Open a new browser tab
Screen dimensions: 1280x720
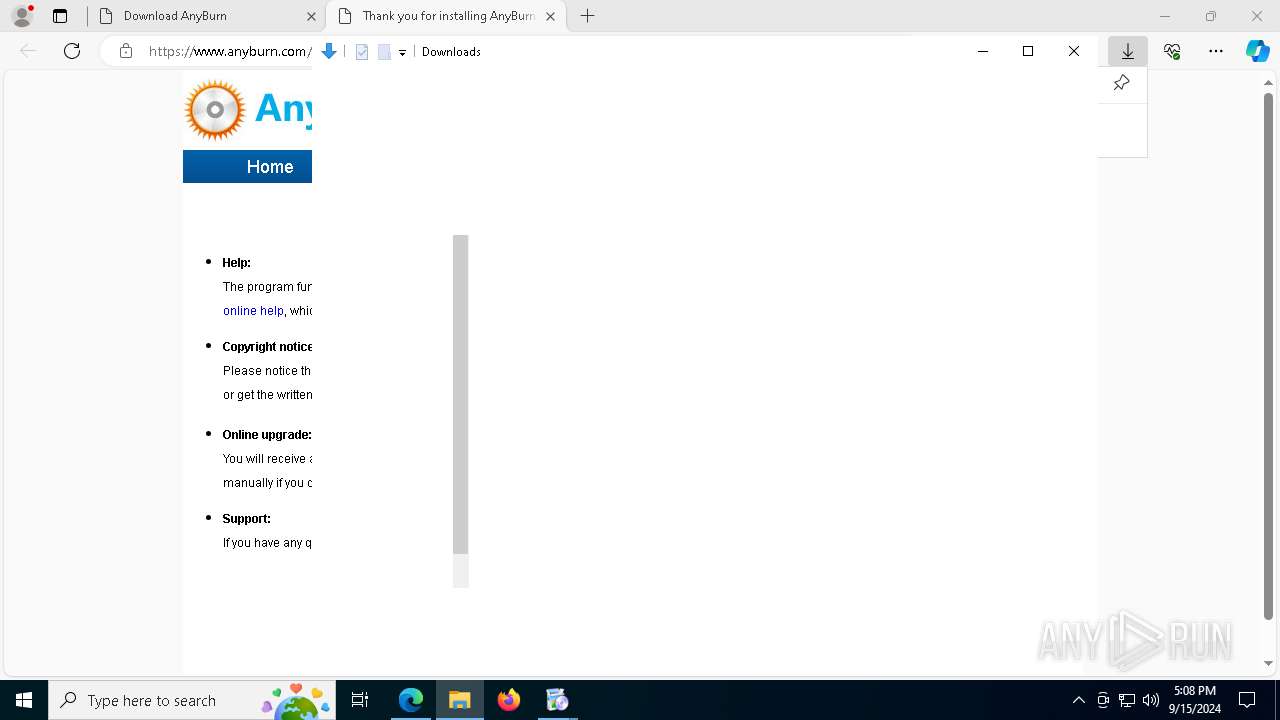pos(588,16)
